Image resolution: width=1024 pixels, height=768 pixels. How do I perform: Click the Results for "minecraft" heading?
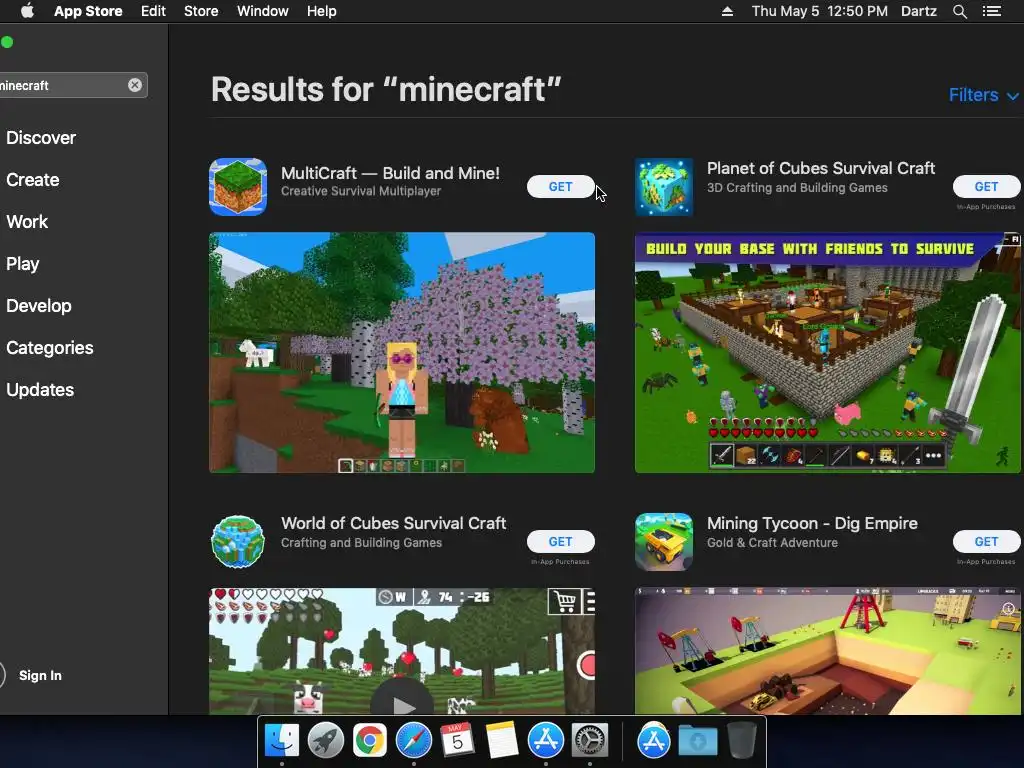pos(386,89)
